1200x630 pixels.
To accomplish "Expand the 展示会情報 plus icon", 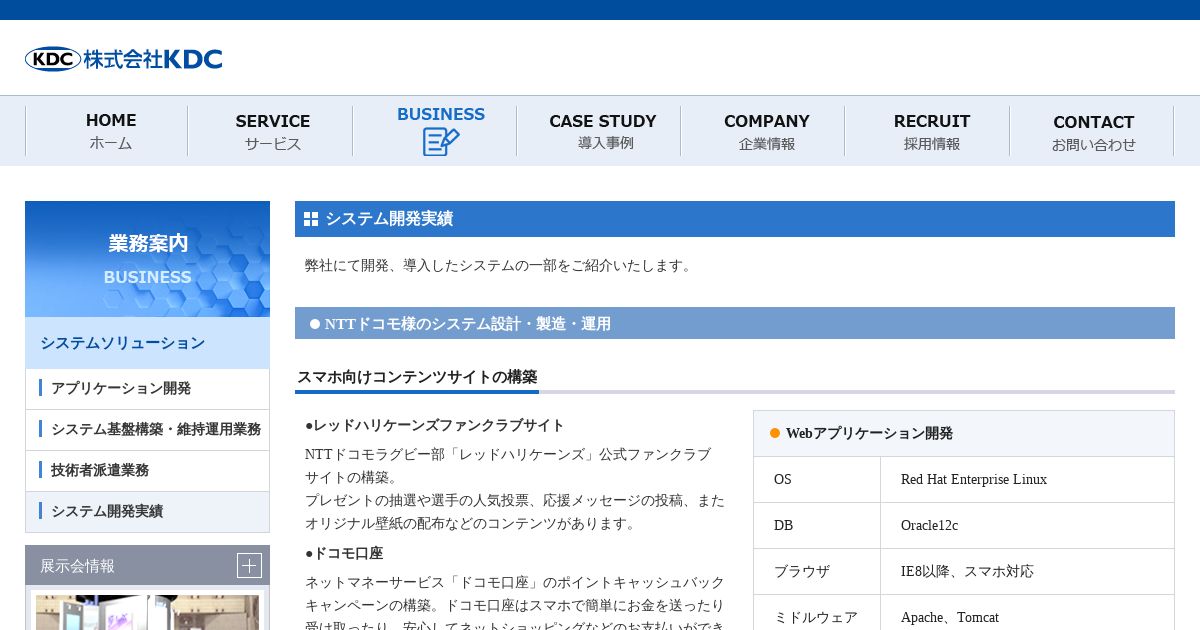I will pos(249,565).
